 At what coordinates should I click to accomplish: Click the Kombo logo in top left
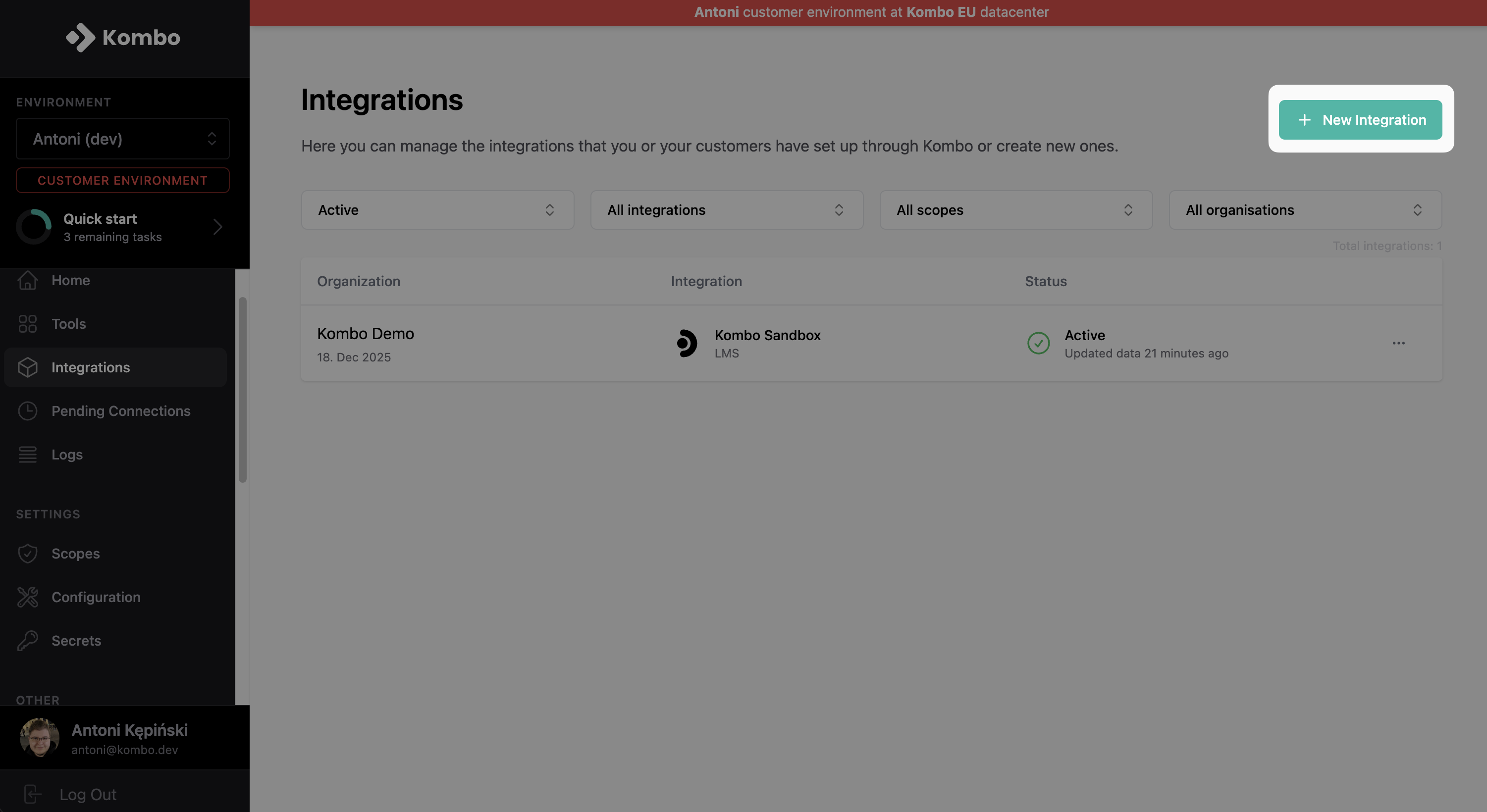pyautogui.click(x=122, y=38)
